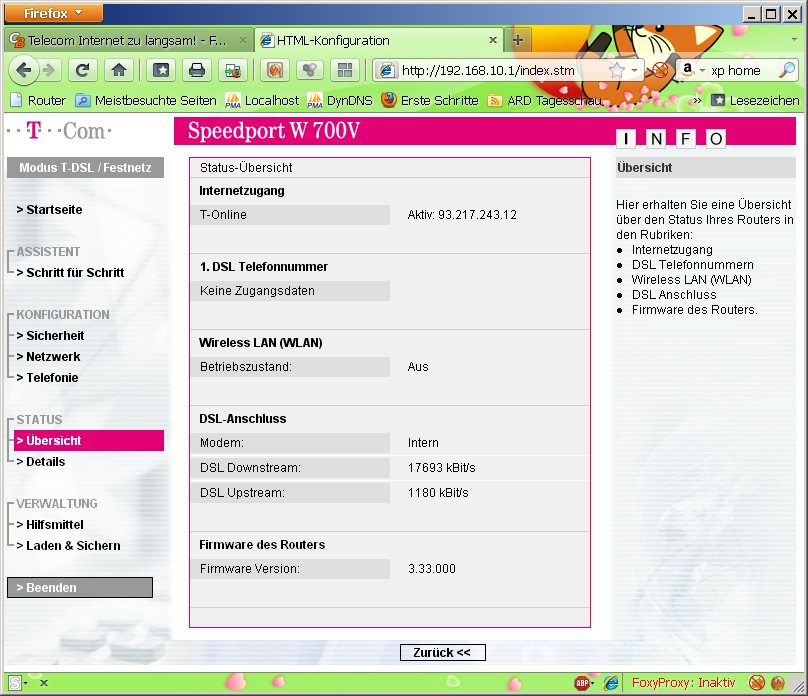Image resolution: width=808 pixels, height=696 pixels.
Task: Click the firmware version '3.33.000'
Action: (432, 569)
